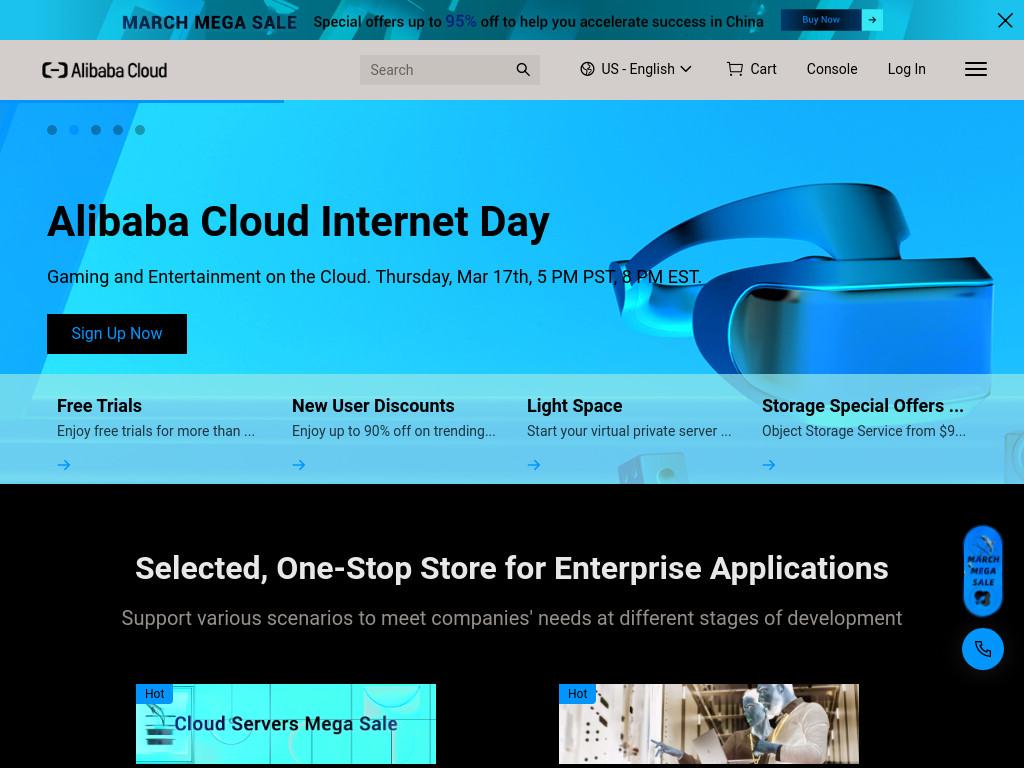
Task: Click 'Enjoy free trials for more than ...' text
Action: [156, 431]
